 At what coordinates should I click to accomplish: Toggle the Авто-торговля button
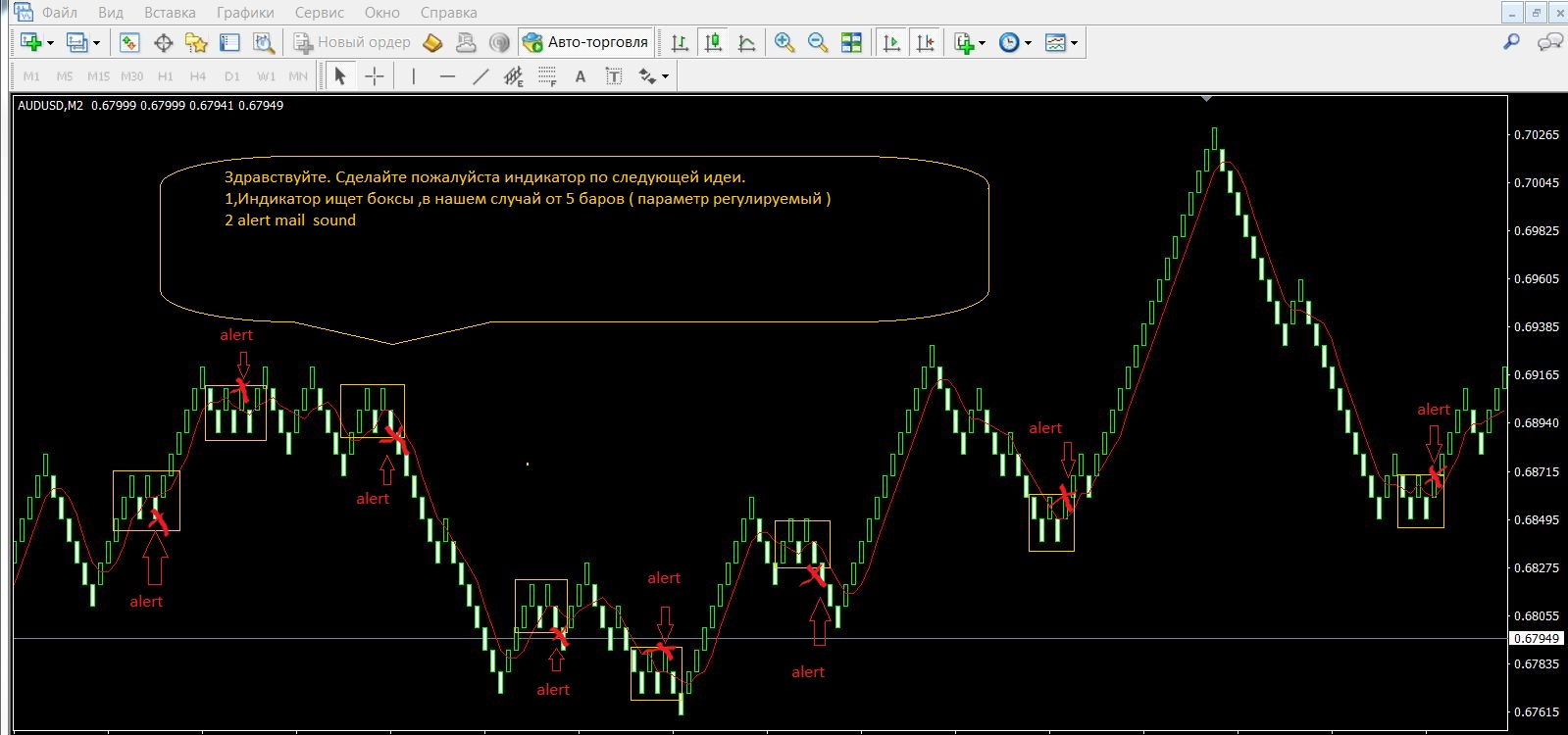586,42
